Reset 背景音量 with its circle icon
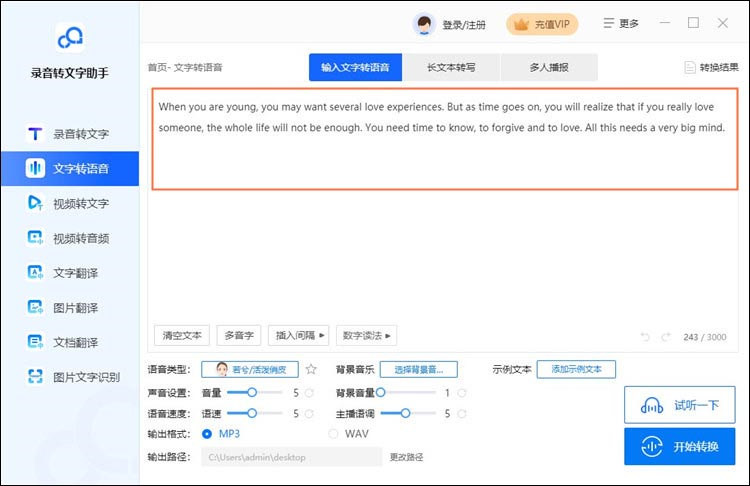Viewport: 750px width, 486px height. [462, 393]
